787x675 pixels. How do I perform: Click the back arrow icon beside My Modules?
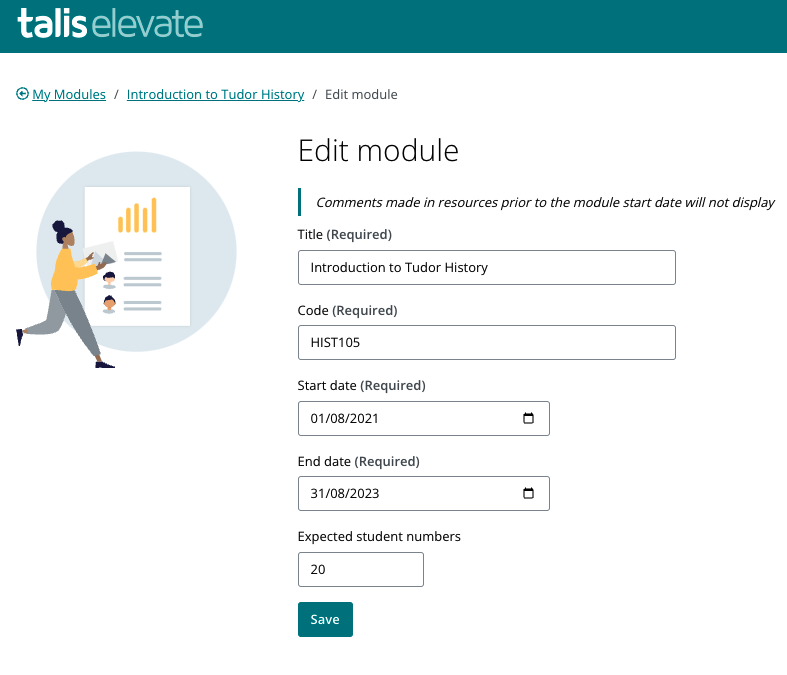pos(22,94)
